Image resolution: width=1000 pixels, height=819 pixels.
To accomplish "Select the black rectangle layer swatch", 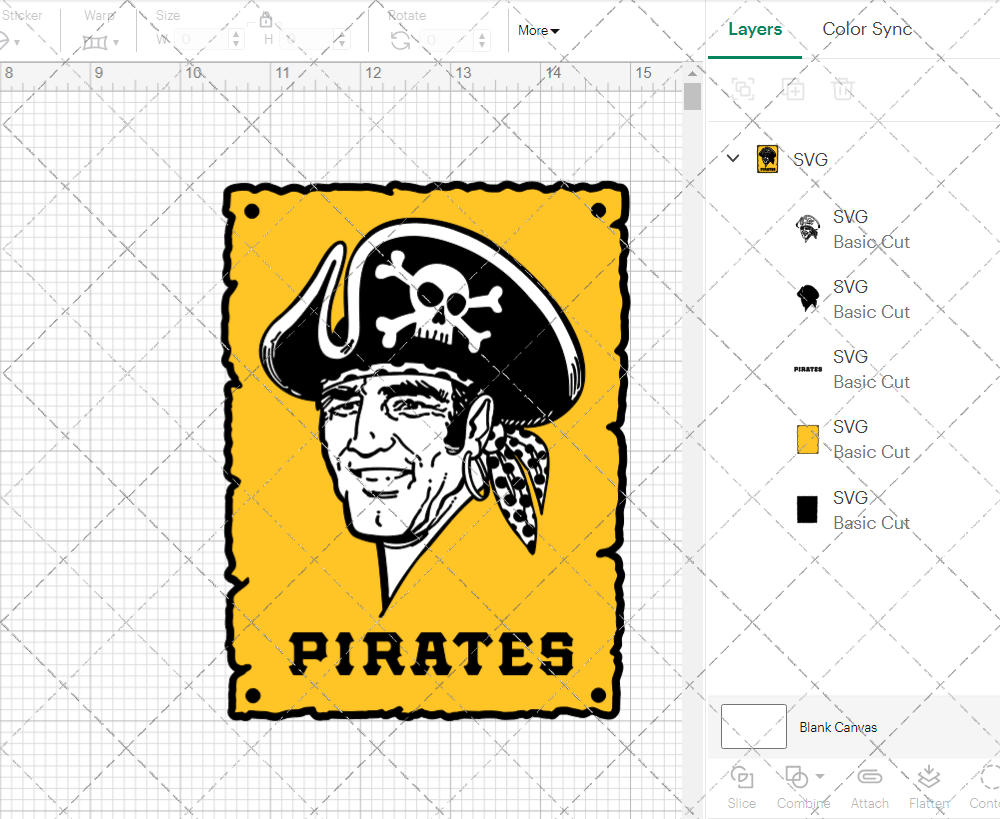I will 807,510.
